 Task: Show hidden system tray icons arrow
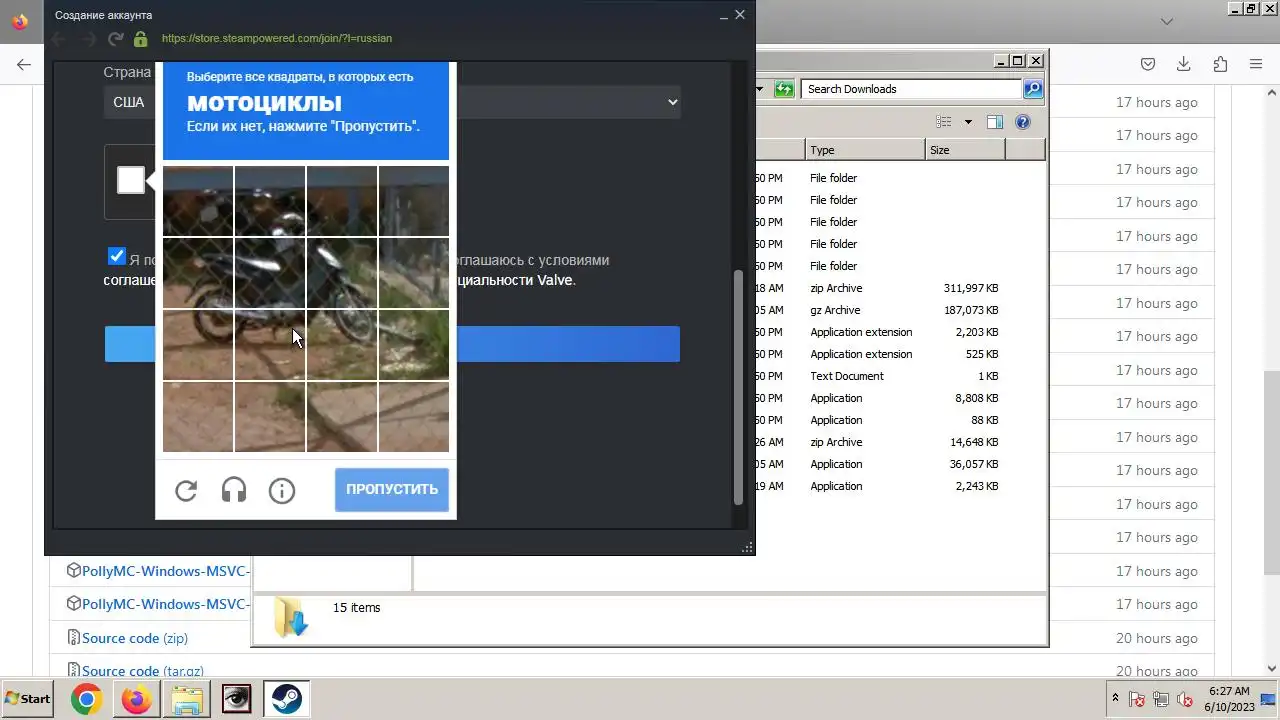[x=1116, y=698]
